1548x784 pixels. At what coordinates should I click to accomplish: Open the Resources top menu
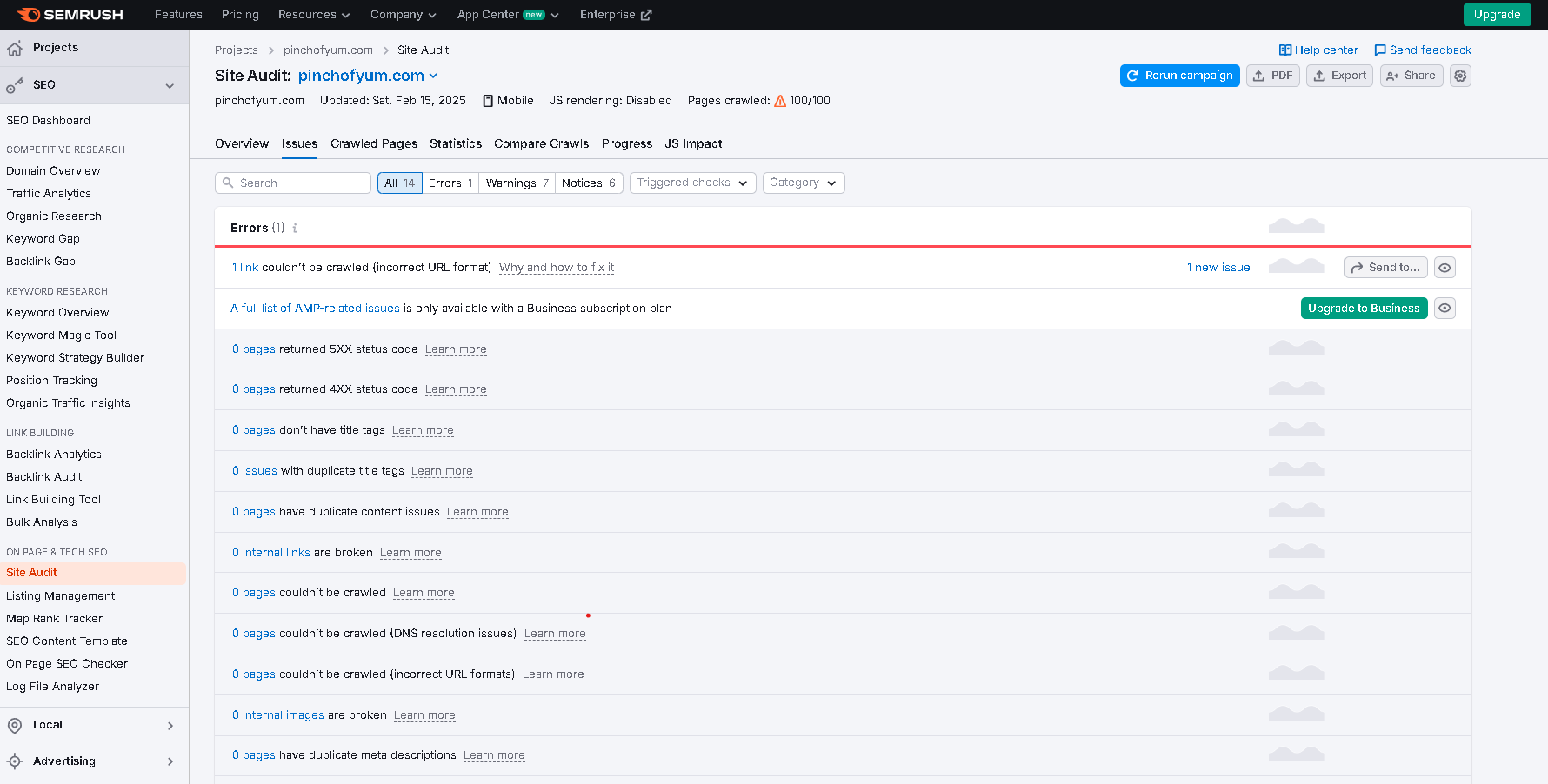click(x=314, y=15)
